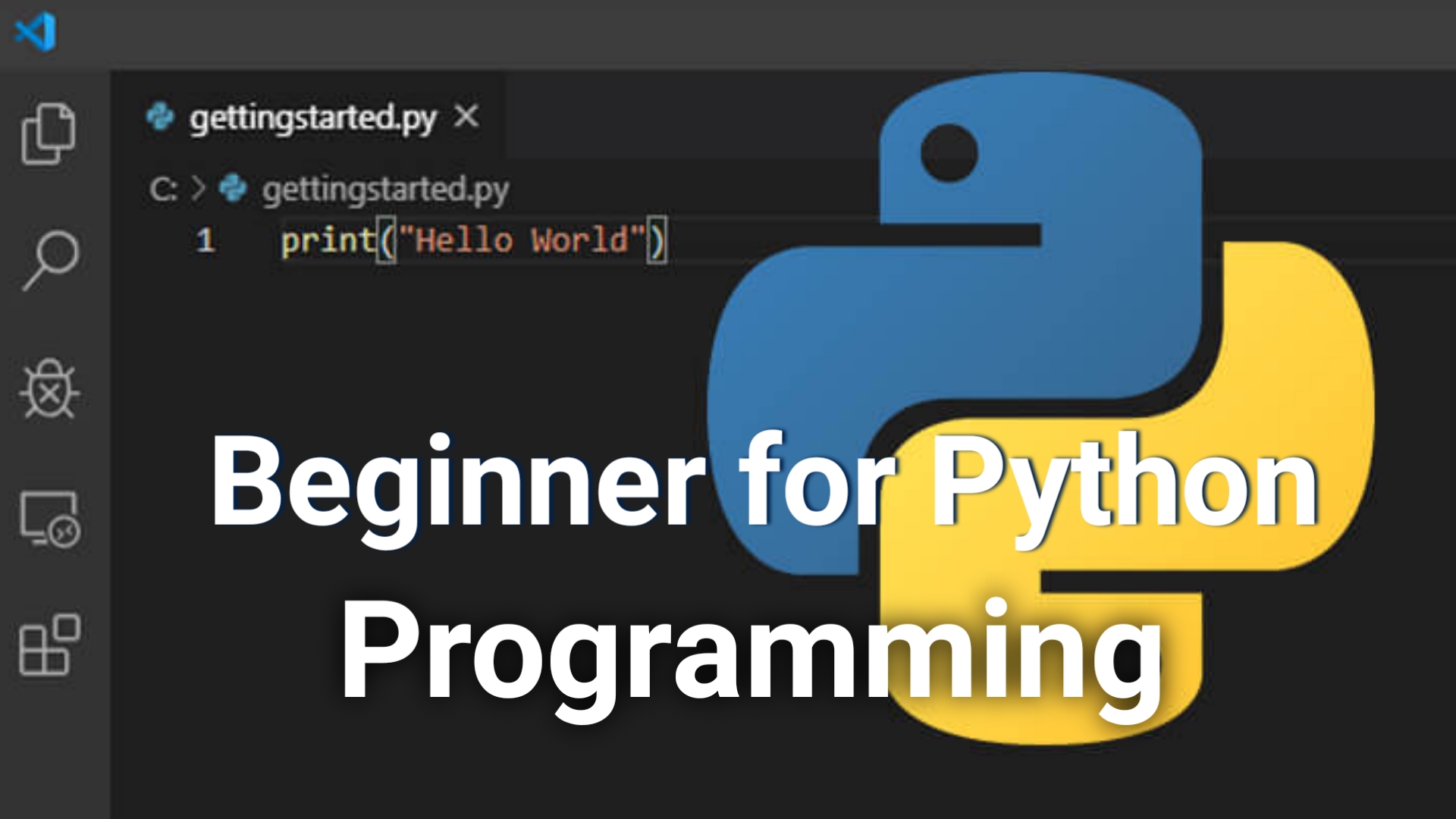The image size is (1456, 819).
Task: Open the Explorer view in activity bar
Action: coord(49,133)
